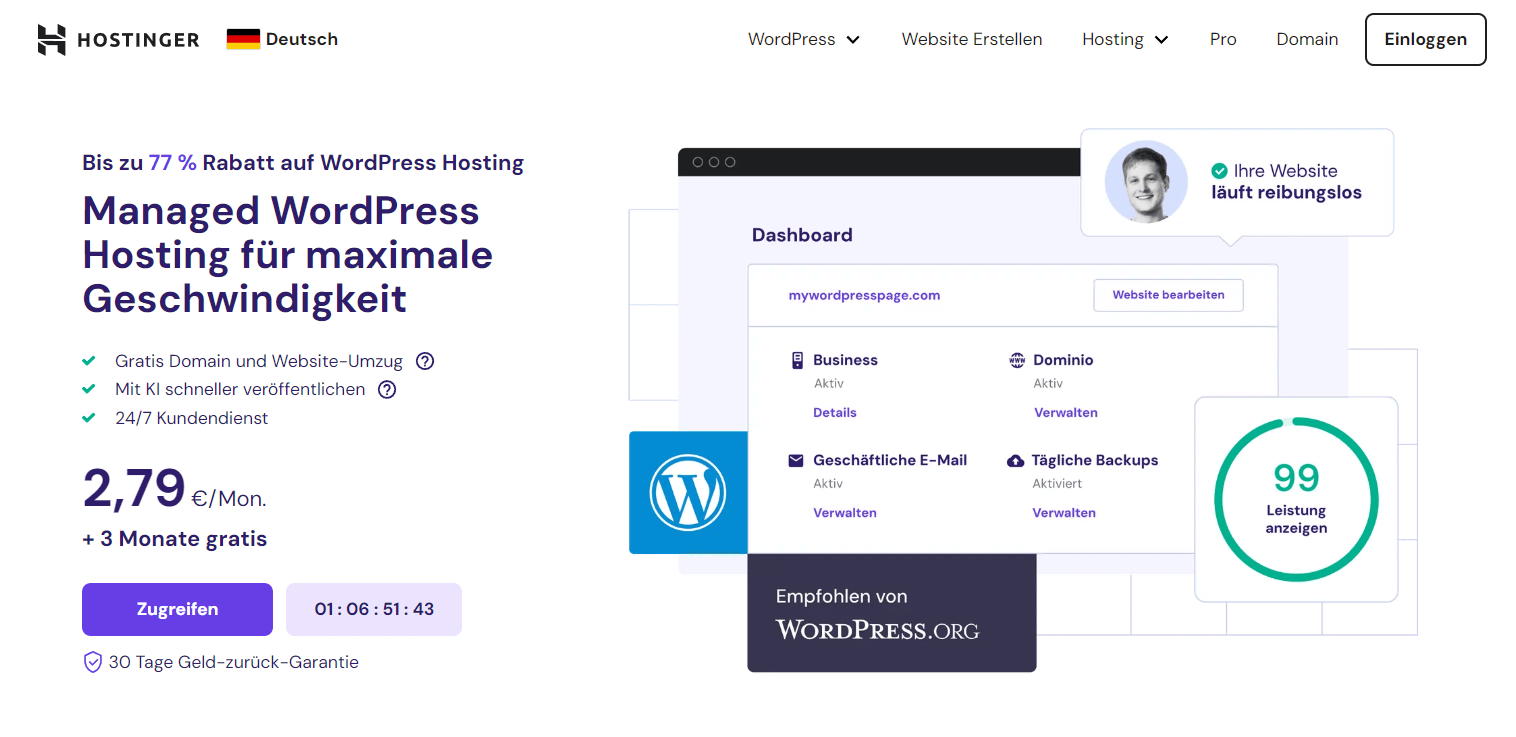The width and height of the screenshot is (1516, 737).
Task: Go to Website Erstellen
Action: (972, 39)
